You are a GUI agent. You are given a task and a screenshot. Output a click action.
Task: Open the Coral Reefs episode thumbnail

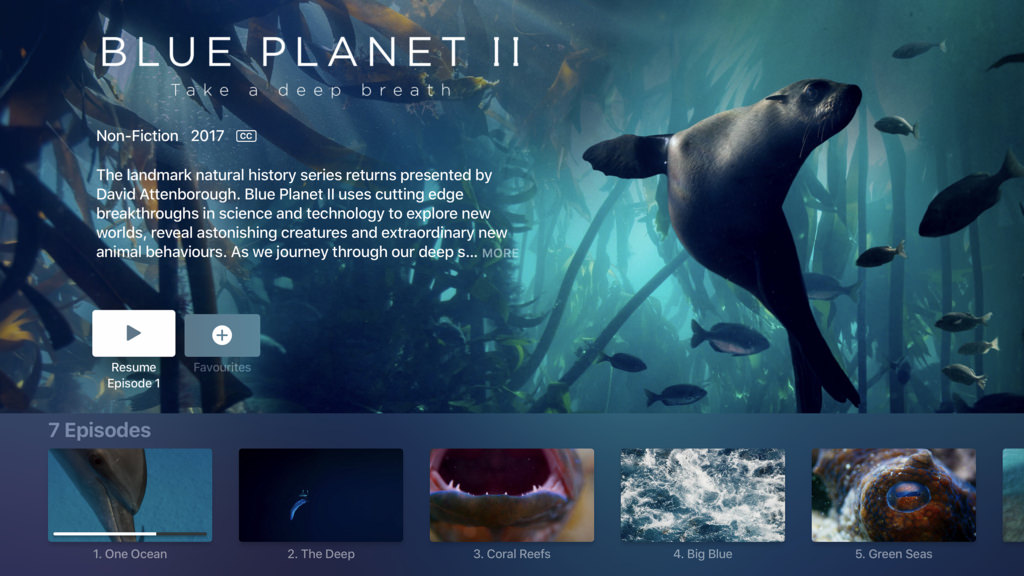click(x=512, y=495)
